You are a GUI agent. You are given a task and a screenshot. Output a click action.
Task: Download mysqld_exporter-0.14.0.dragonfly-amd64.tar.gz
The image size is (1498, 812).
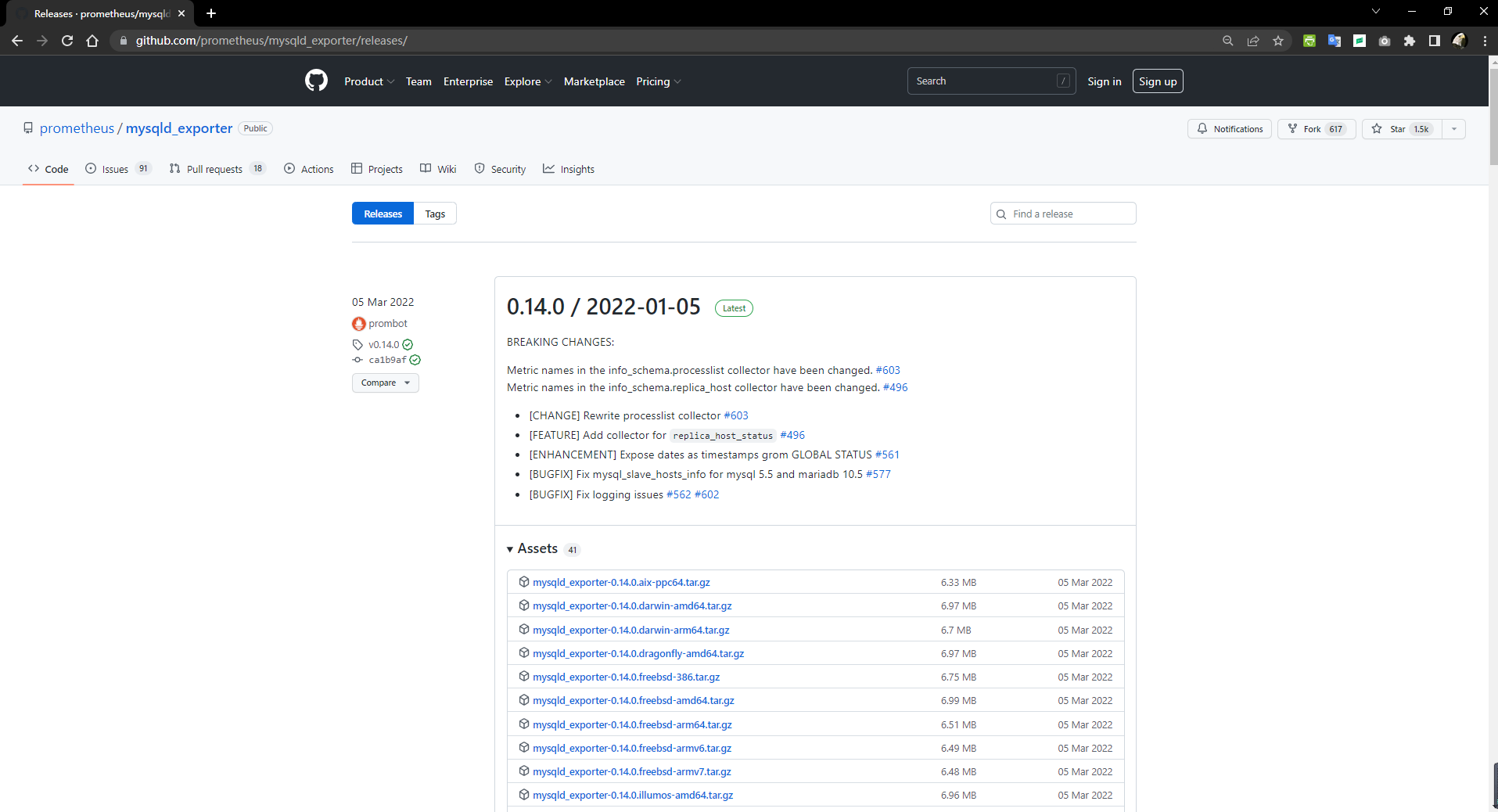(x=638, y=653)
